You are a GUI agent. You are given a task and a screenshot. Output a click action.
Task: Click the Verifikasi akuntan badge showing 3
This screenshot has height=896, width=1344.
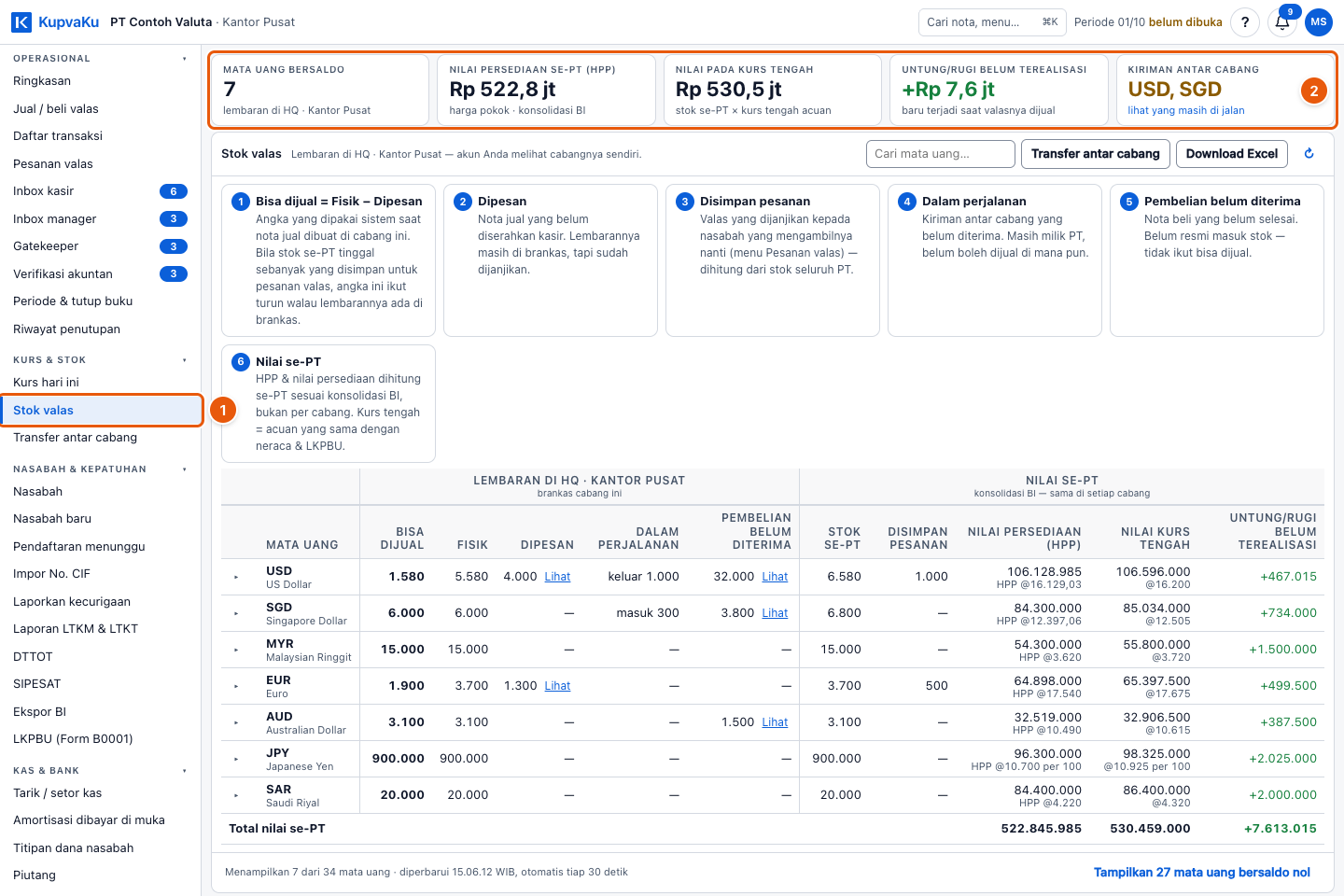174,273
